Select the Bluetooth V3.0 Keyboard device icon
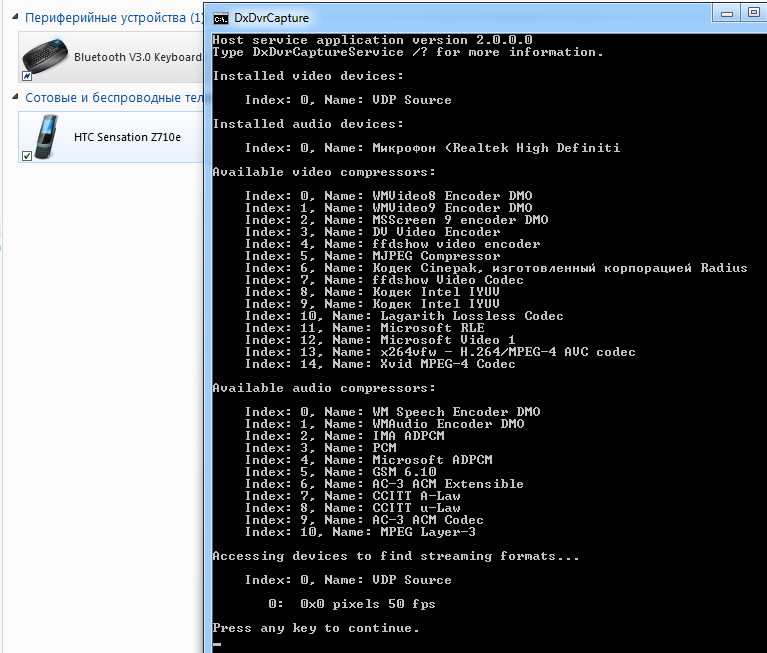The width and height of the screenshot is (767, 653). (x=45, y=58)
